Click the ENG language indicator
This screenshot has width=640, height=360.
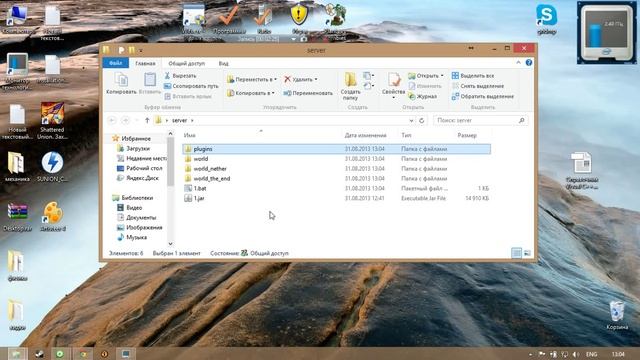591,354
